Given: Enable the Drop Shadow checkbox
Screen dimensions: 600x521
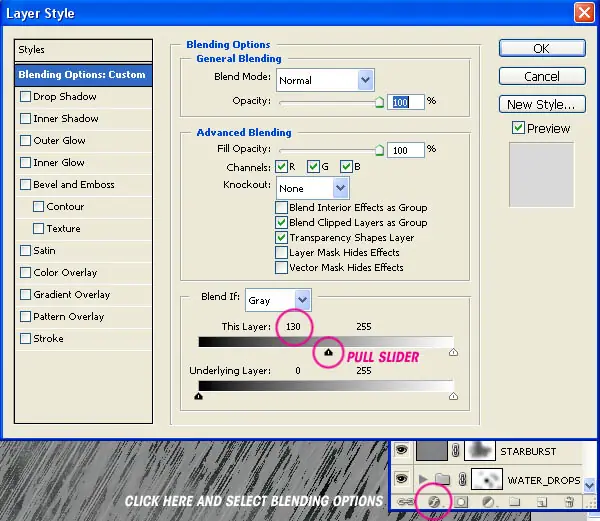Looking at the screenshot, I should coord(25,96).
